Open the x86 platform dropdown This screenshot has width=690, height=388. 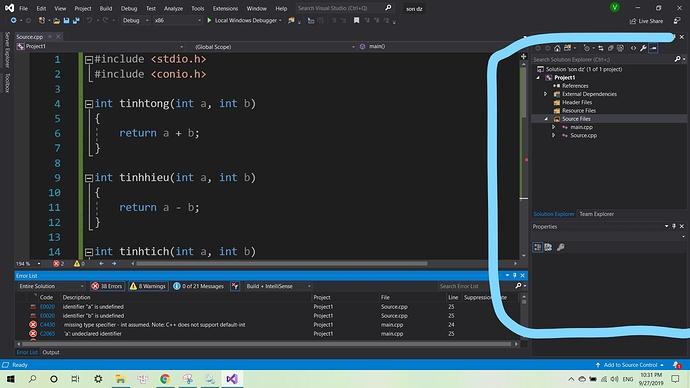tap(177, 20)
